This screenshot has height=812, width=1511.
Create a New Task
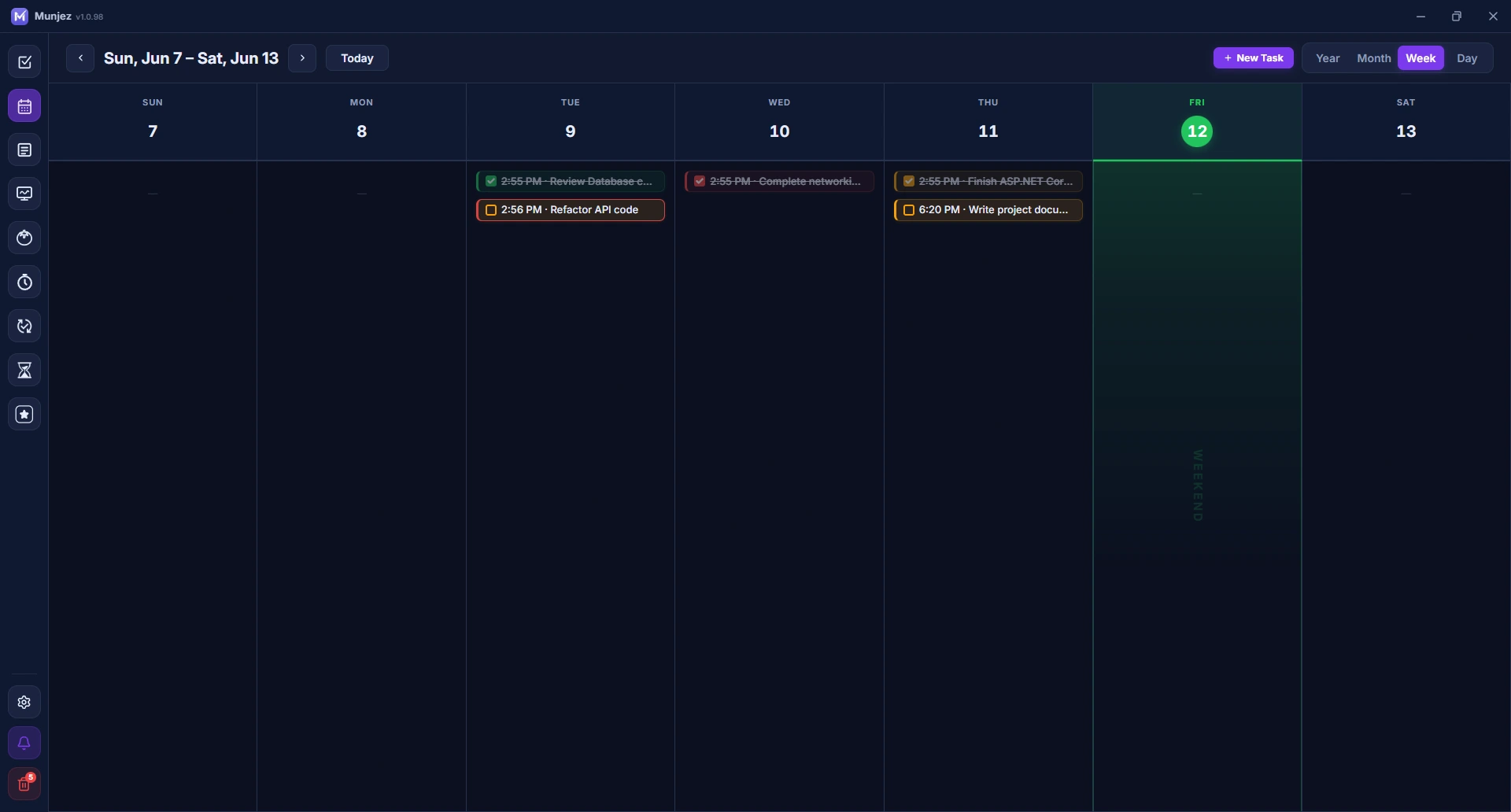[1253, 58]
